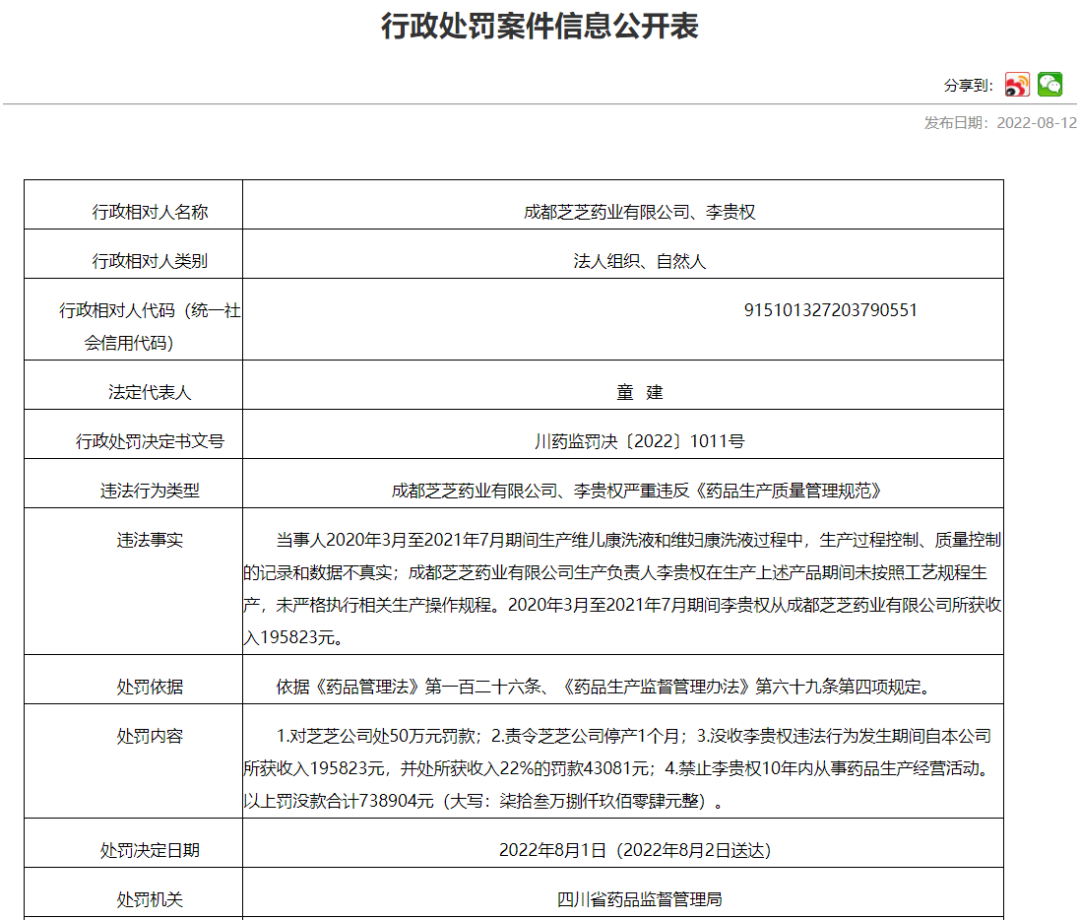Select the decision date 2022年8月1日 cell
The width and height of the screenshot is (1080, 920).
click(634, 850)
